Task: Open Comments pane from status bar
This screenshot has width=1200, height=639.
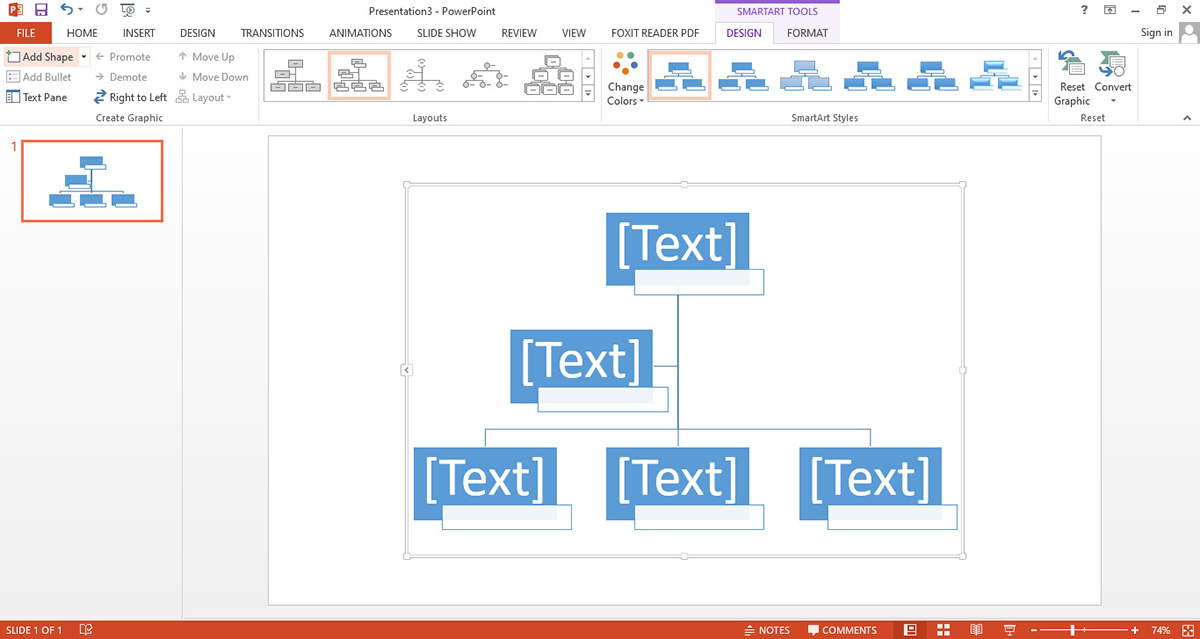Action: point(841,630)
